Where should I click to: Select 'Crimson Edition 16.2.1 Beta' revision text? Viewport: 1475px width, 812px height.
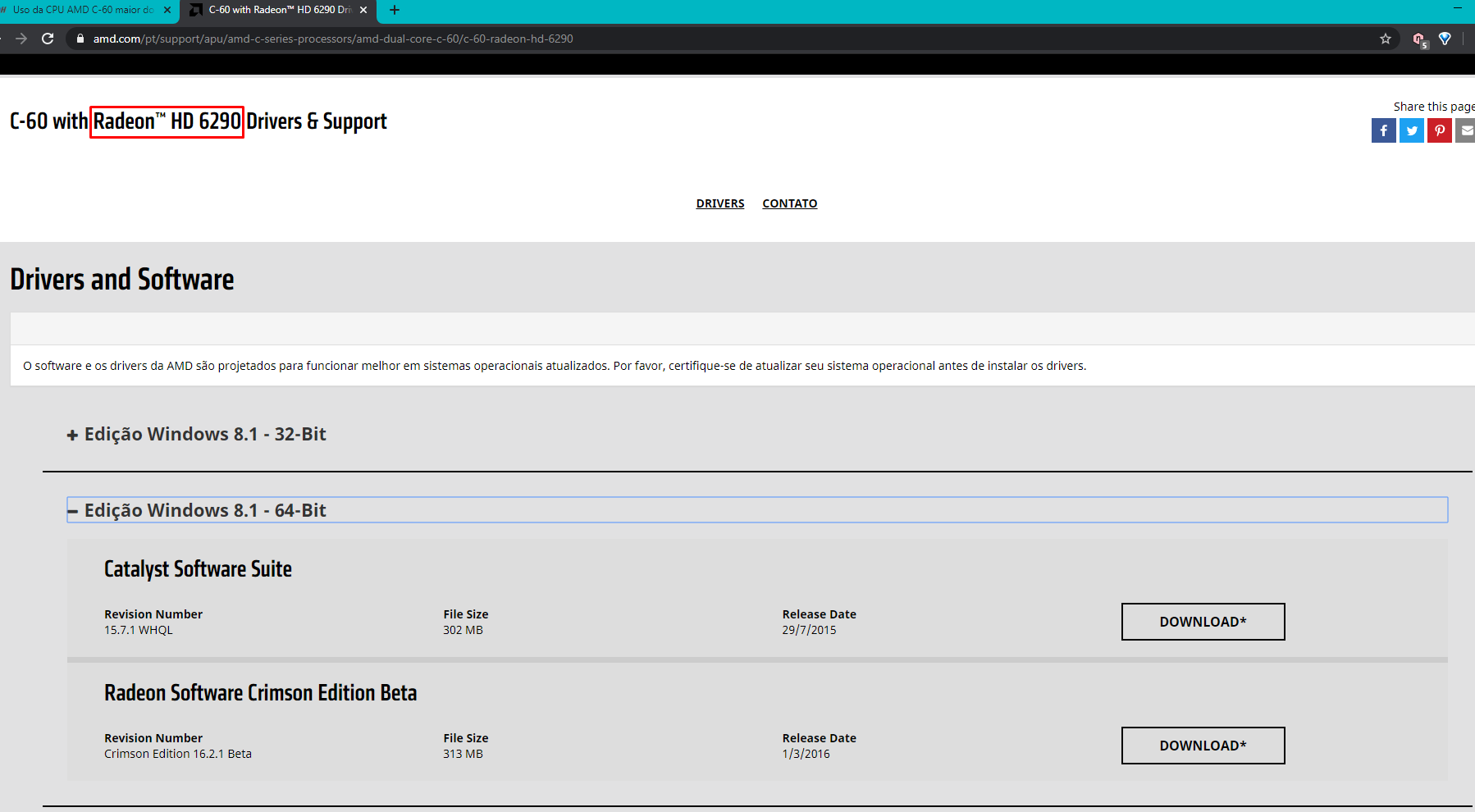tap(178, 754)
